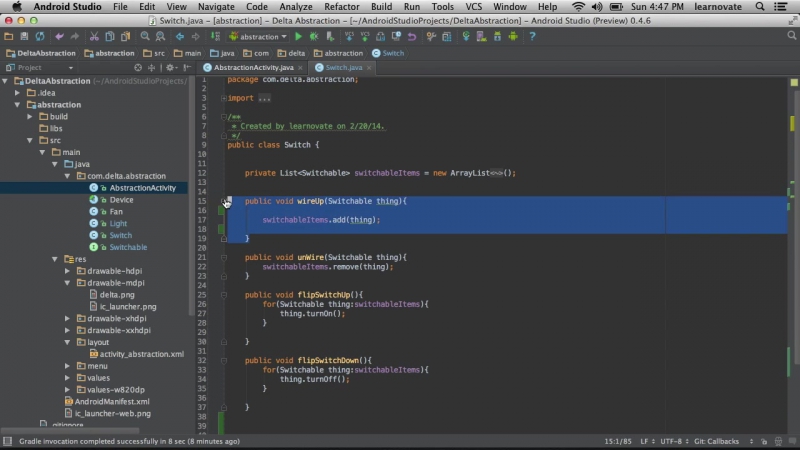Open the Project Structure icon
Screen dimensions: 800x450
click(x=446, y=36)
